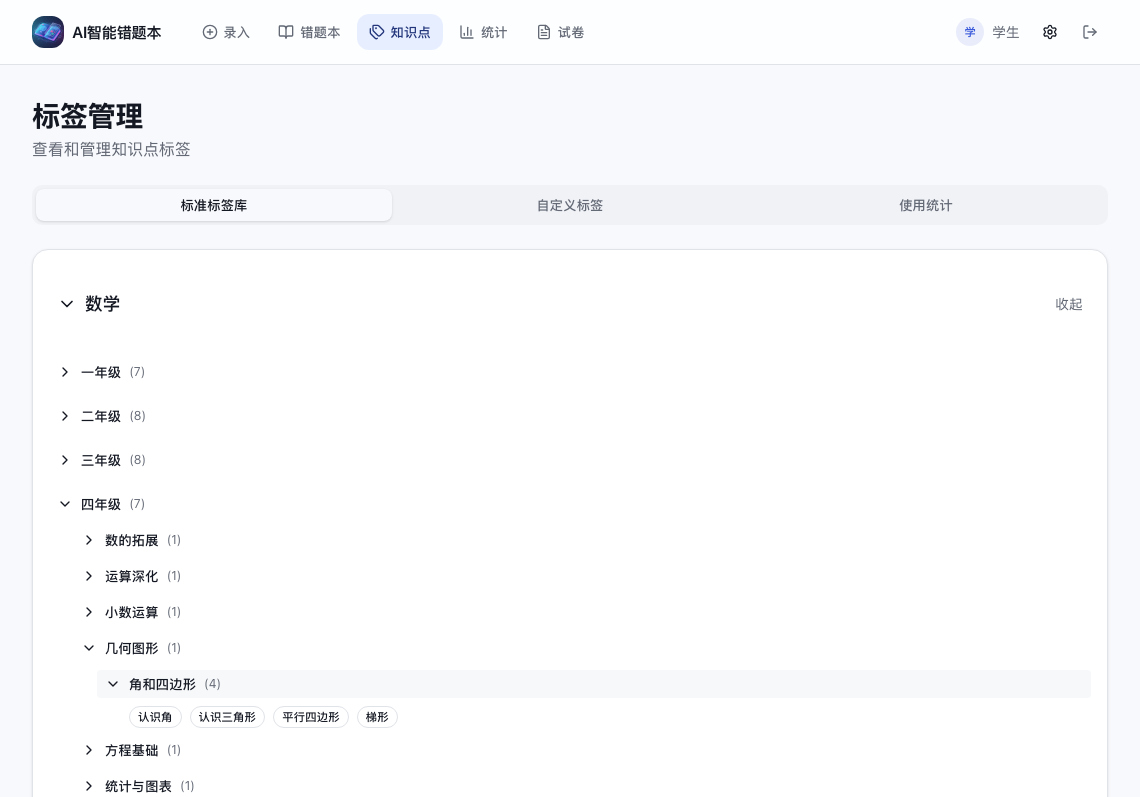Click the 二年级 row label
The width and height of the screenshot is (1140, 797).
click(x=101, y=416)
